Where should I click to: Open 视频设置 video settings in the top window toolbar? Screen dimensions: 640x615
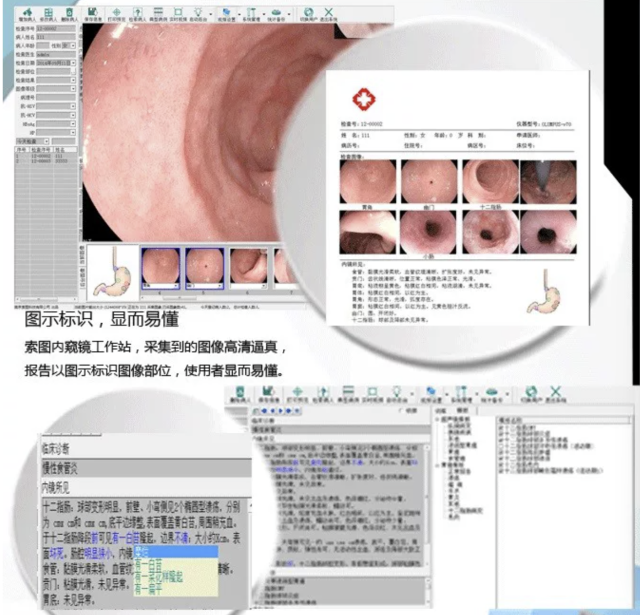pos(227,14)
